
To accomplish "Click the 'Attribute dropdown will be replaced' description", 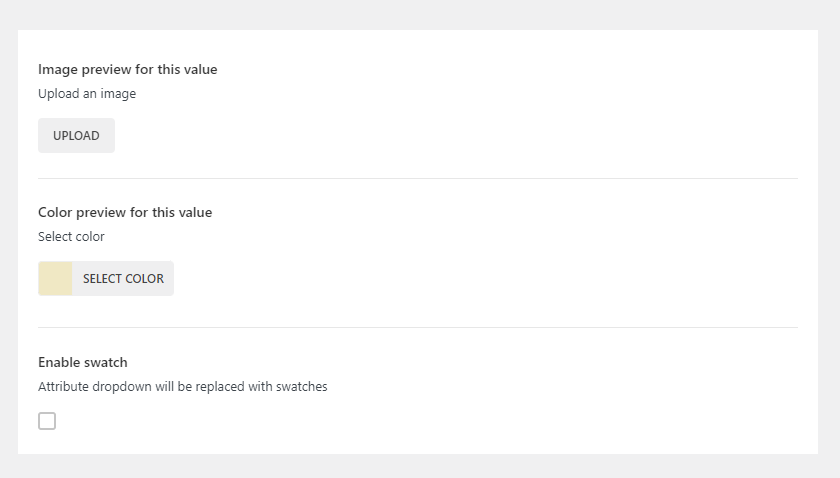I will (182, 387).
